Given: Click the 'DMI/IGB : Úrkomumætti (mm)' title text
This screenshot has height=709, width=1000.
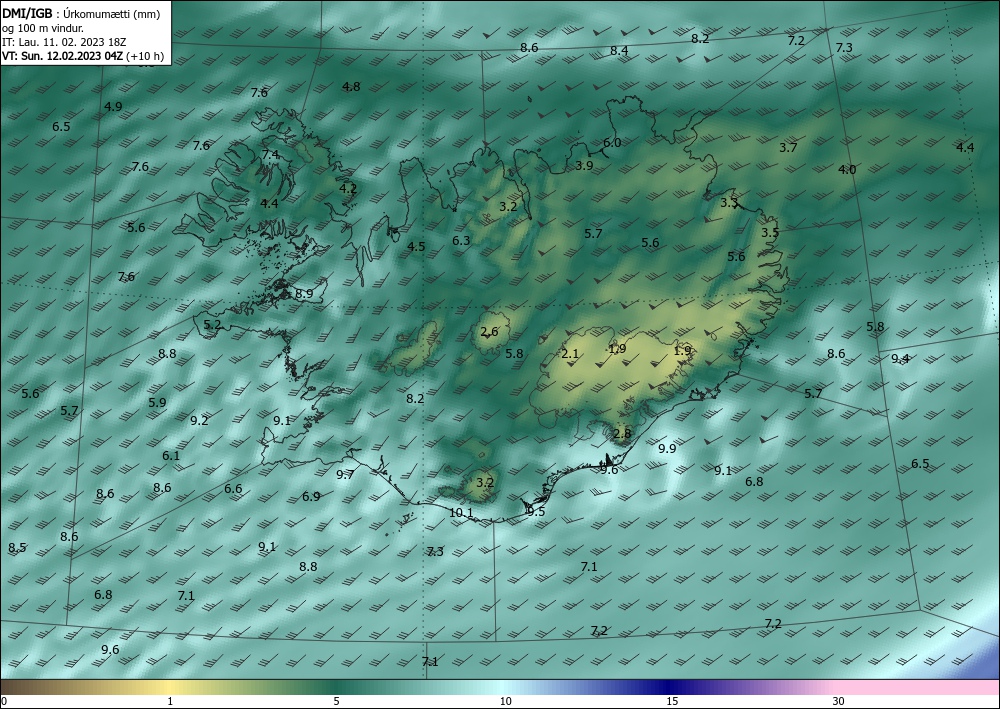Looking at the screenshot, I should click(81, 14).
